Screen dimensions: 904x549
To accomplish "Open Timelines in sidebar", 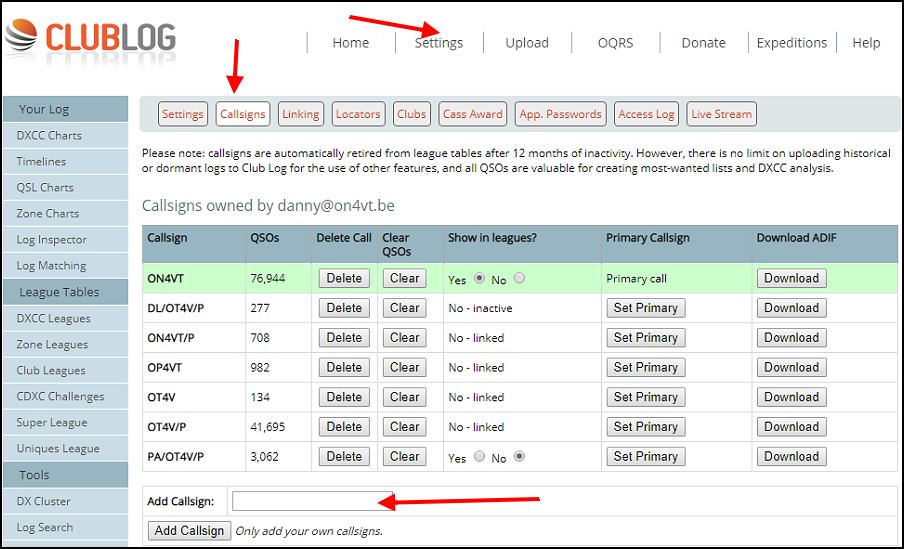I will pos(65,161).
